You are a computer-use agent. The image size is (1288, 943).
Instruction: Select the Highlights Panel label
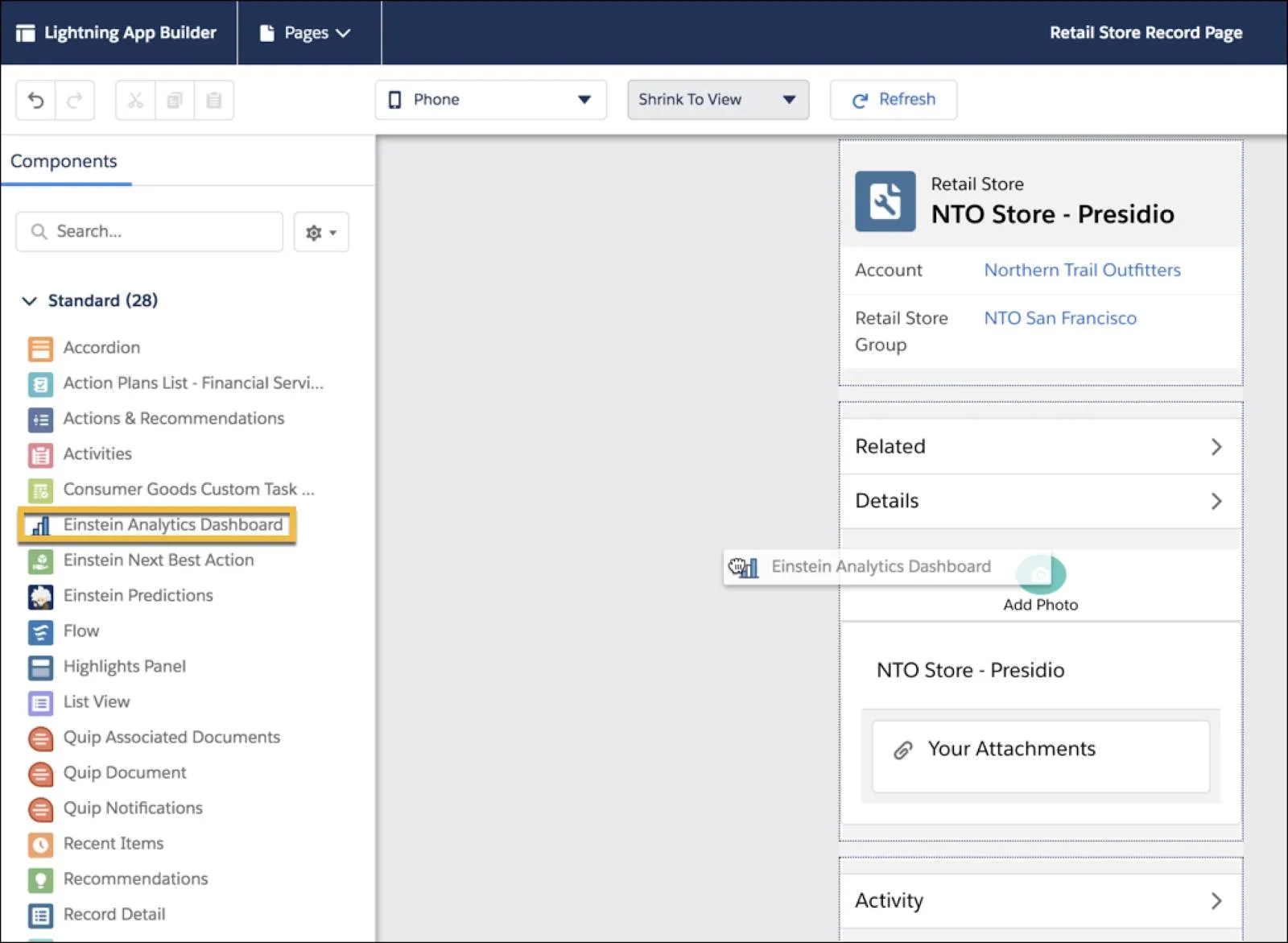coord(125,667)
